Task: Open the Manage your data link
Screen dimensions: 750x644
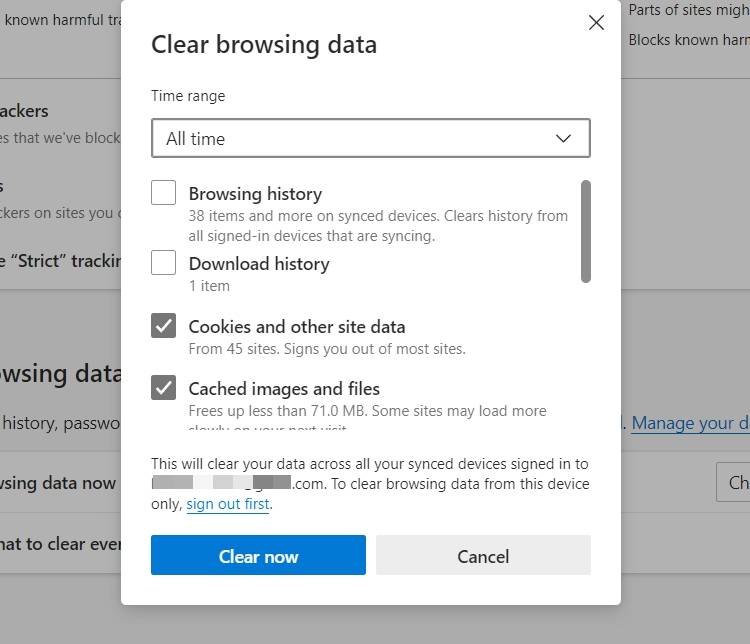Action: pyautogui.click(x=690, y=423)
